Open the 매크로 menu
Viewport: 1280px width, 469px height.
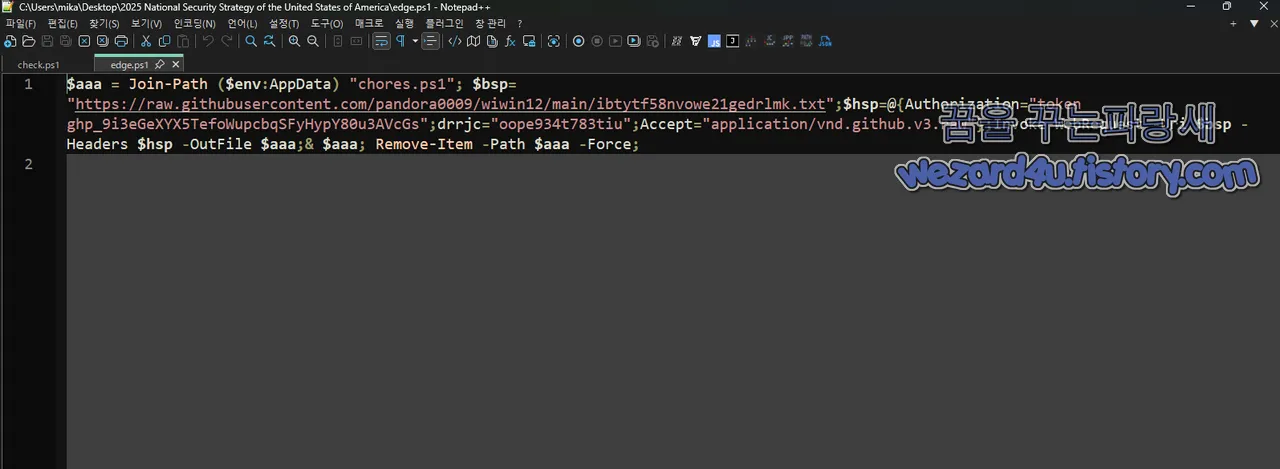[370, 23]
